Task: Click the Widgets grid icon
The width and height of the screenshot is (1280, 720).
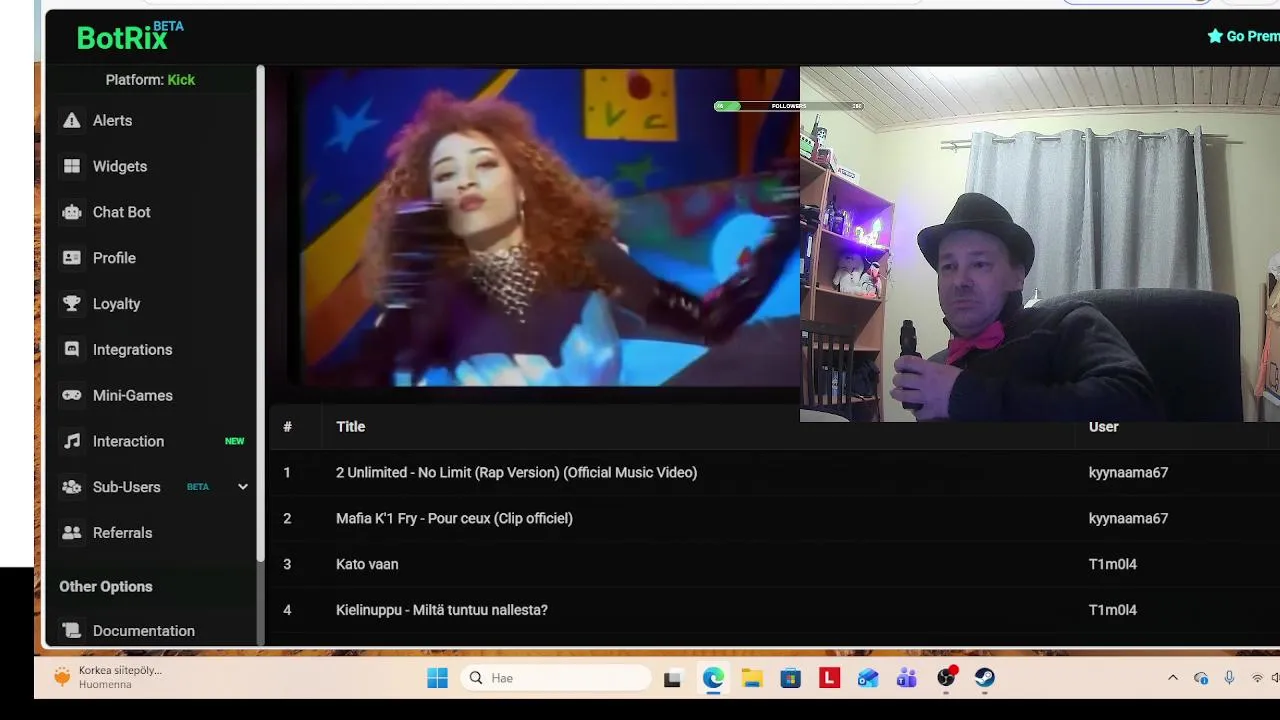Action: click(x=71, y=166)
